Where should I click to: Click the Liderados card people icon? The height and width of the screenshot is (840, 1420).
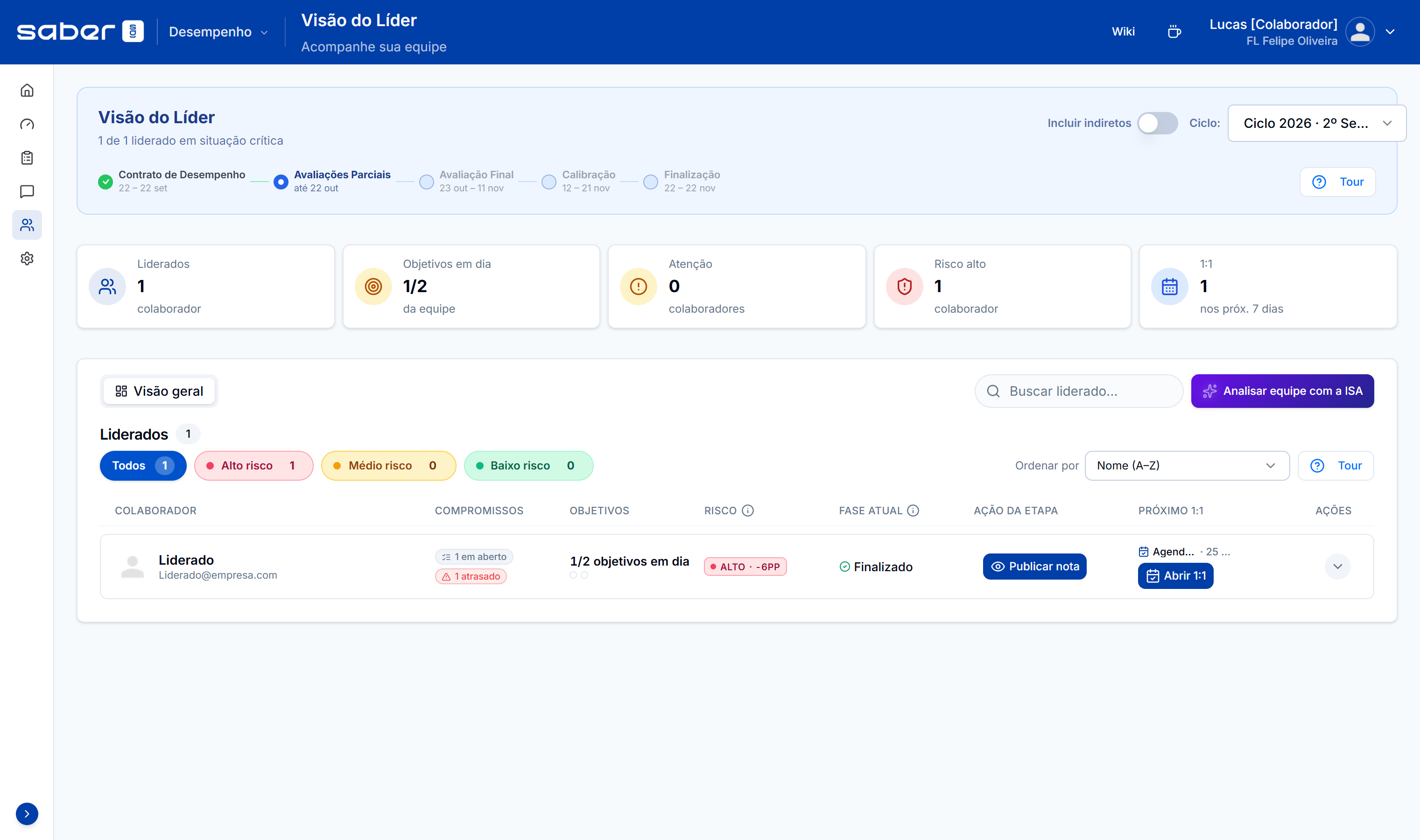(x=107, y=287)
